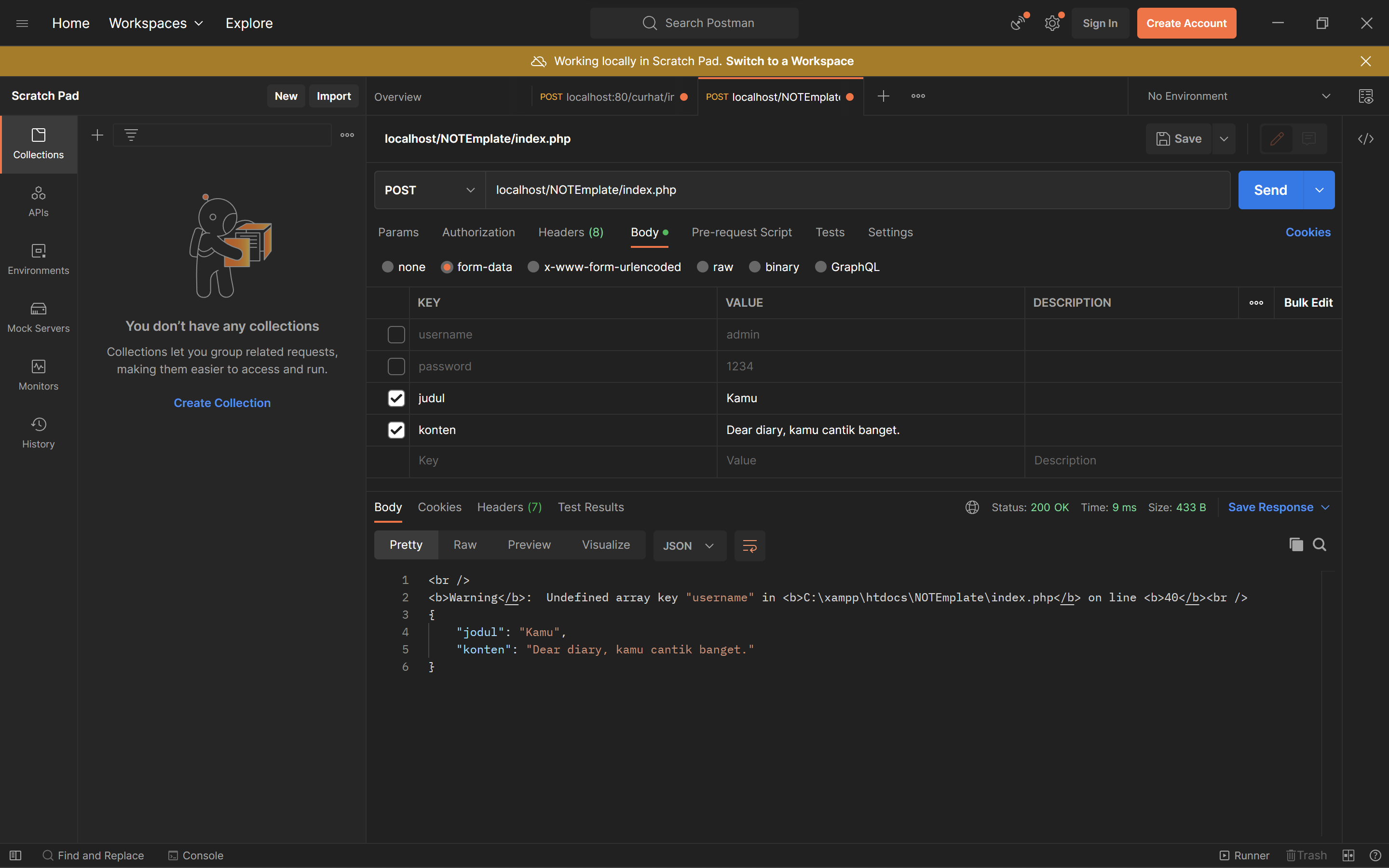Switch to the Pre-request Script tab

[742, 232]
